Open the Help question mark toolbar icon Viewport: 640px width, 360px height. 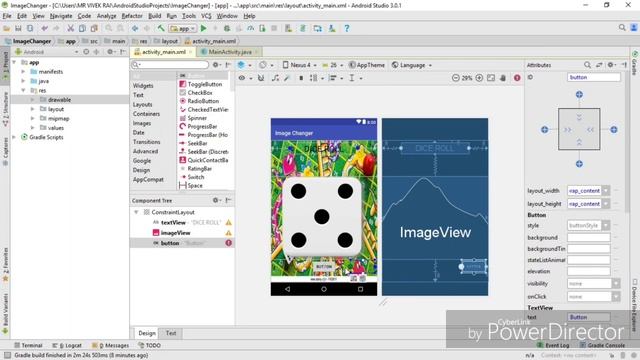(x=347, y=28)
